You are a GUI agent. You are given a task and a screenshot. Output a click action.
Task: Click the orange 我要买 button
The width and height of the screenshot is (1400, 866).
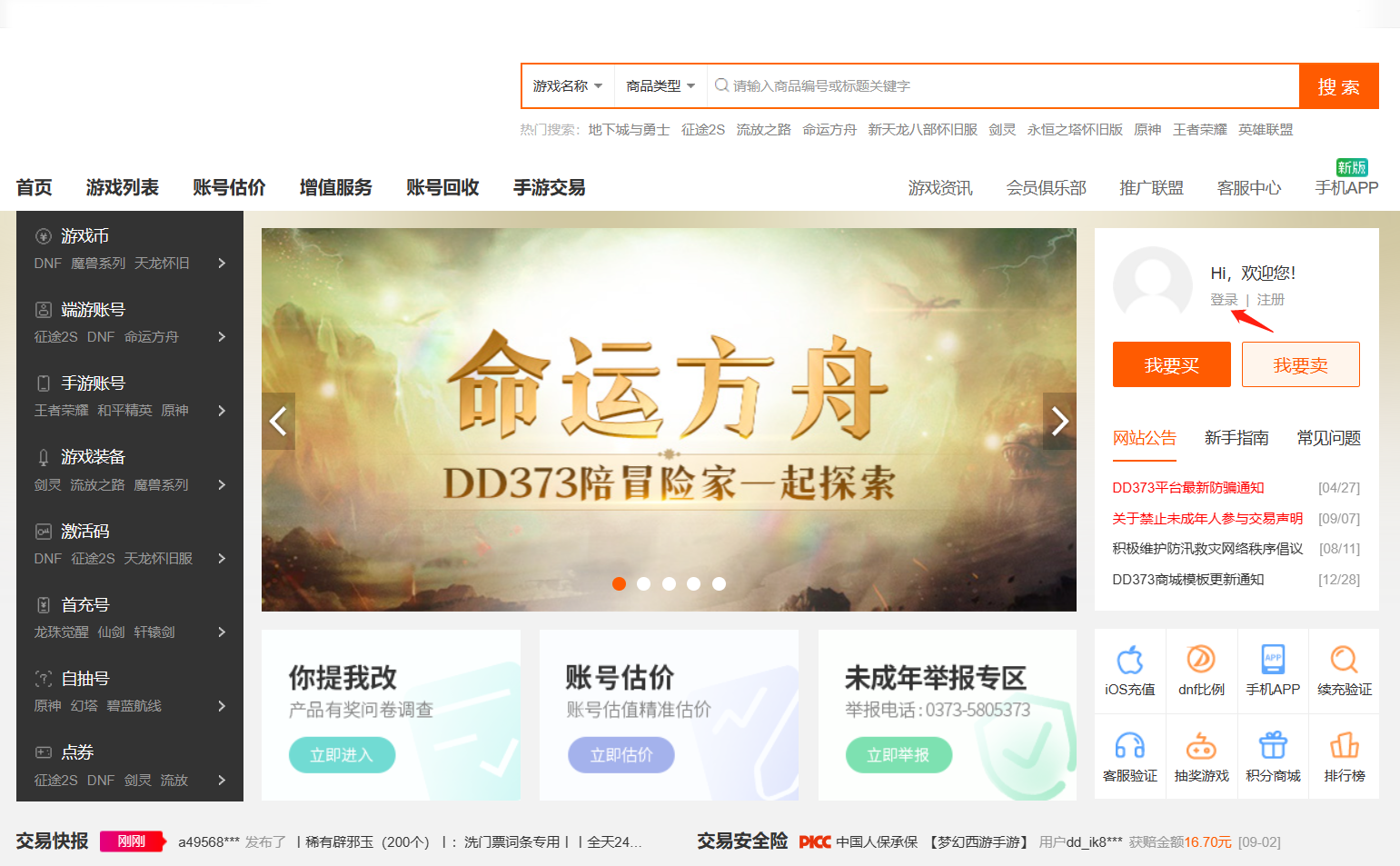[x=1171, y=365]
